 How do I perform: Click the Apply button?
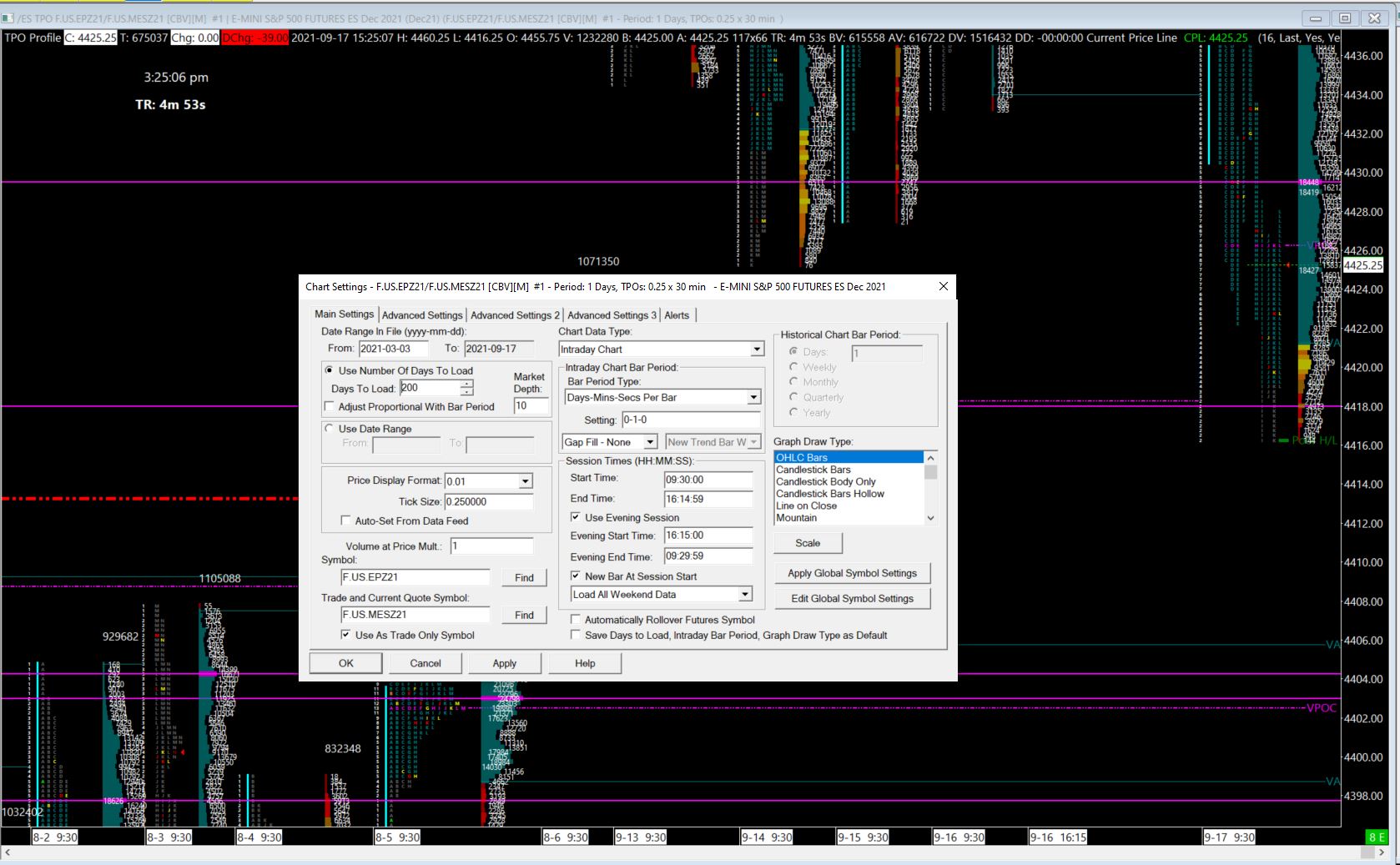[x=504, y=663]
